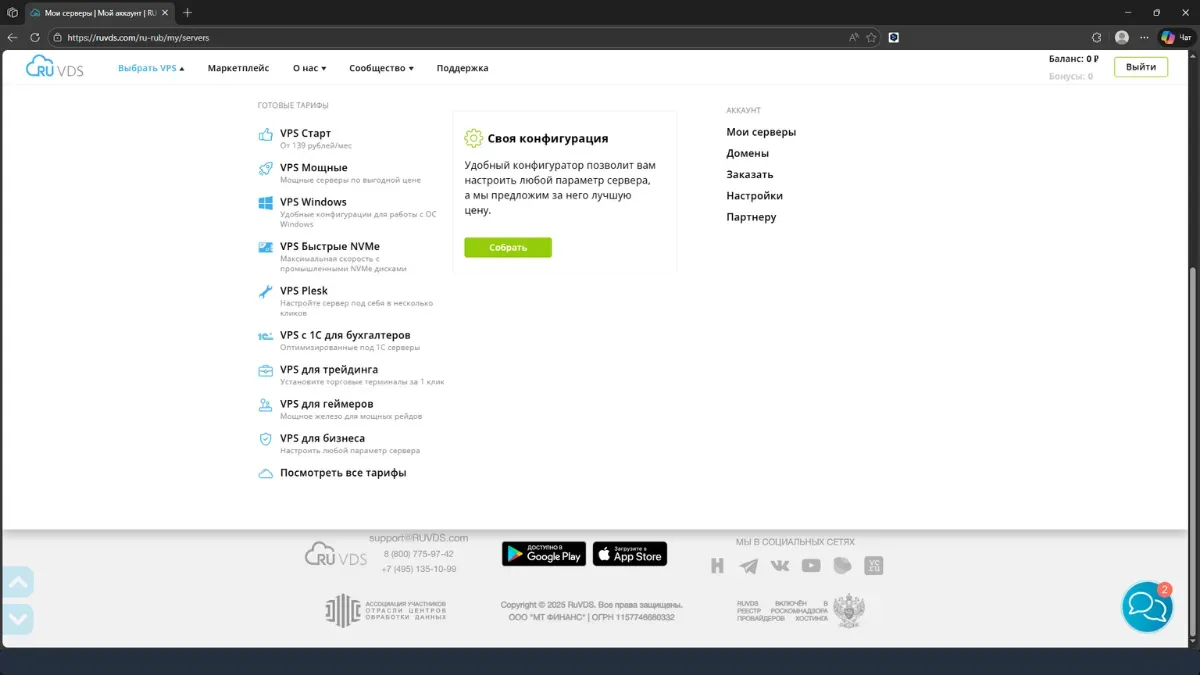Open the VK social network icon
The width and height of the screenshot is (1200, 675).
tap(779, 566)
